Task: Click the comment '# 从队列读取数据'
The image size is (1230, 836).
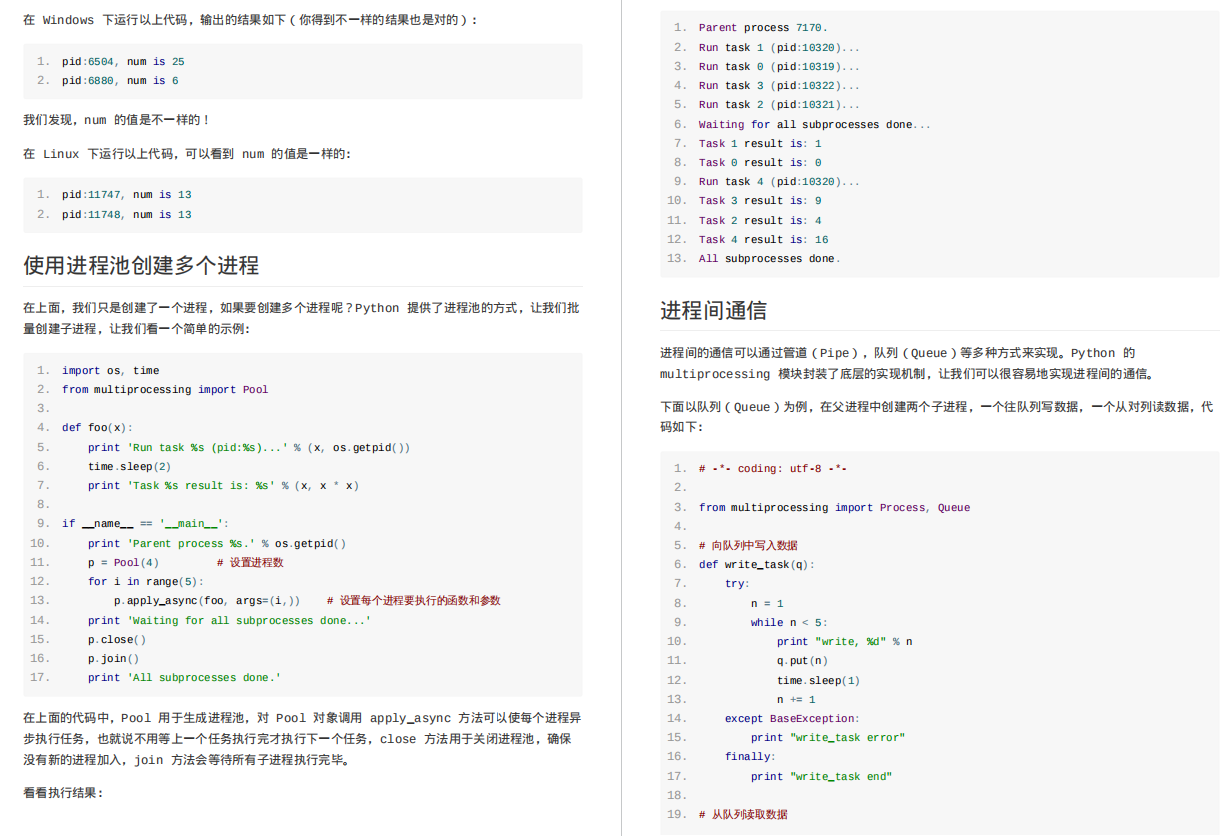Action: click(744, 814)
